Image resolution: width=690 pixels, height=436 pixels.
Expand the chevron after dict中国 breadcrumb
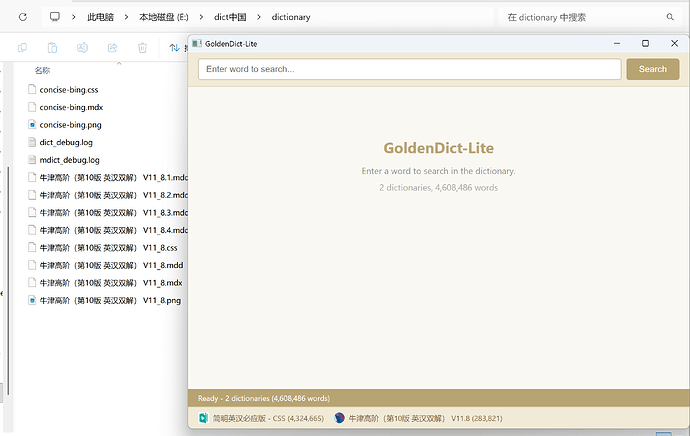click(259, 17)
